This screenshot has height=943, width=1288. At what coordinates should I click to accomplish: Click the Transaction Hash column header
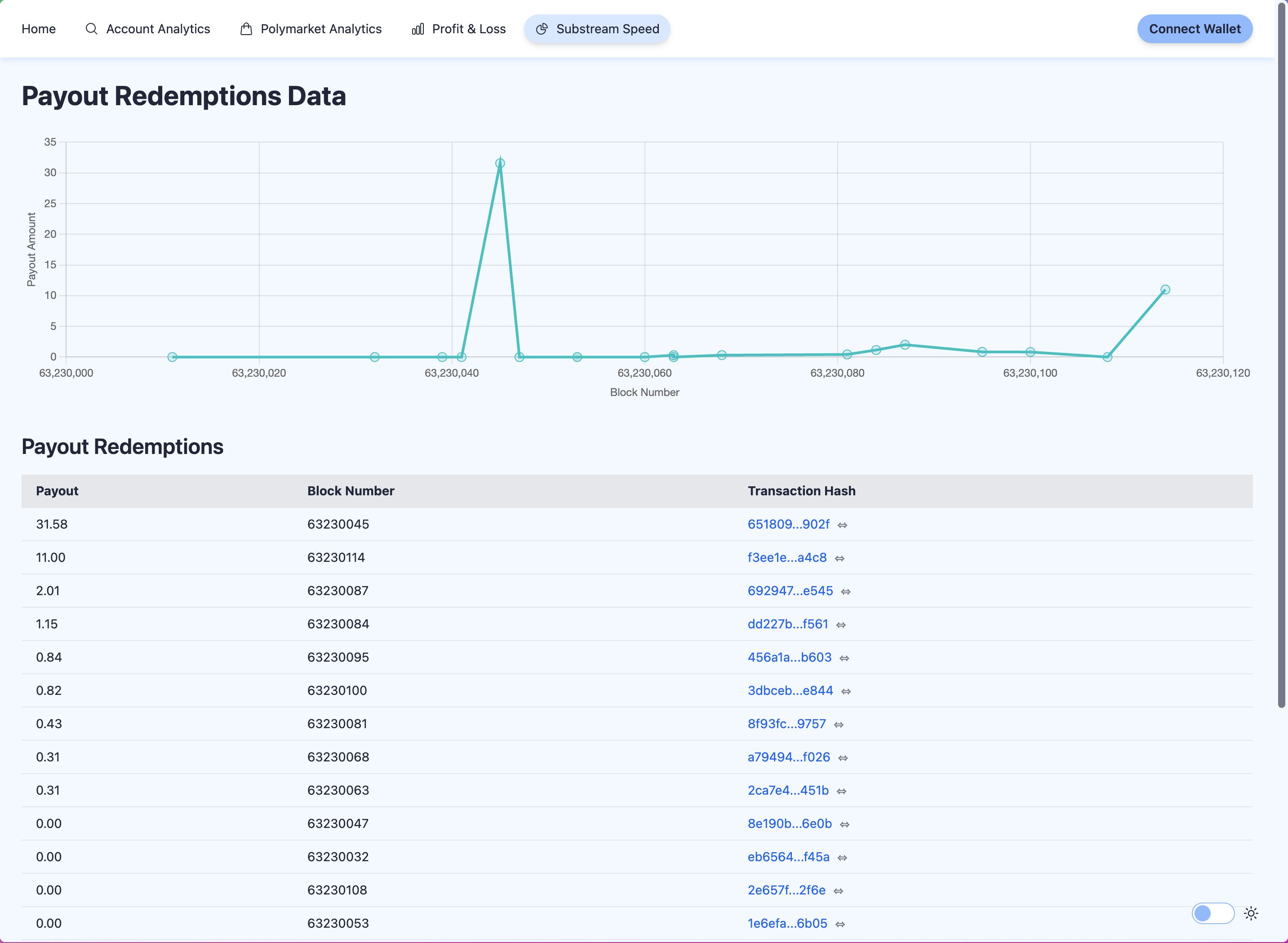[x=801, y=491]
